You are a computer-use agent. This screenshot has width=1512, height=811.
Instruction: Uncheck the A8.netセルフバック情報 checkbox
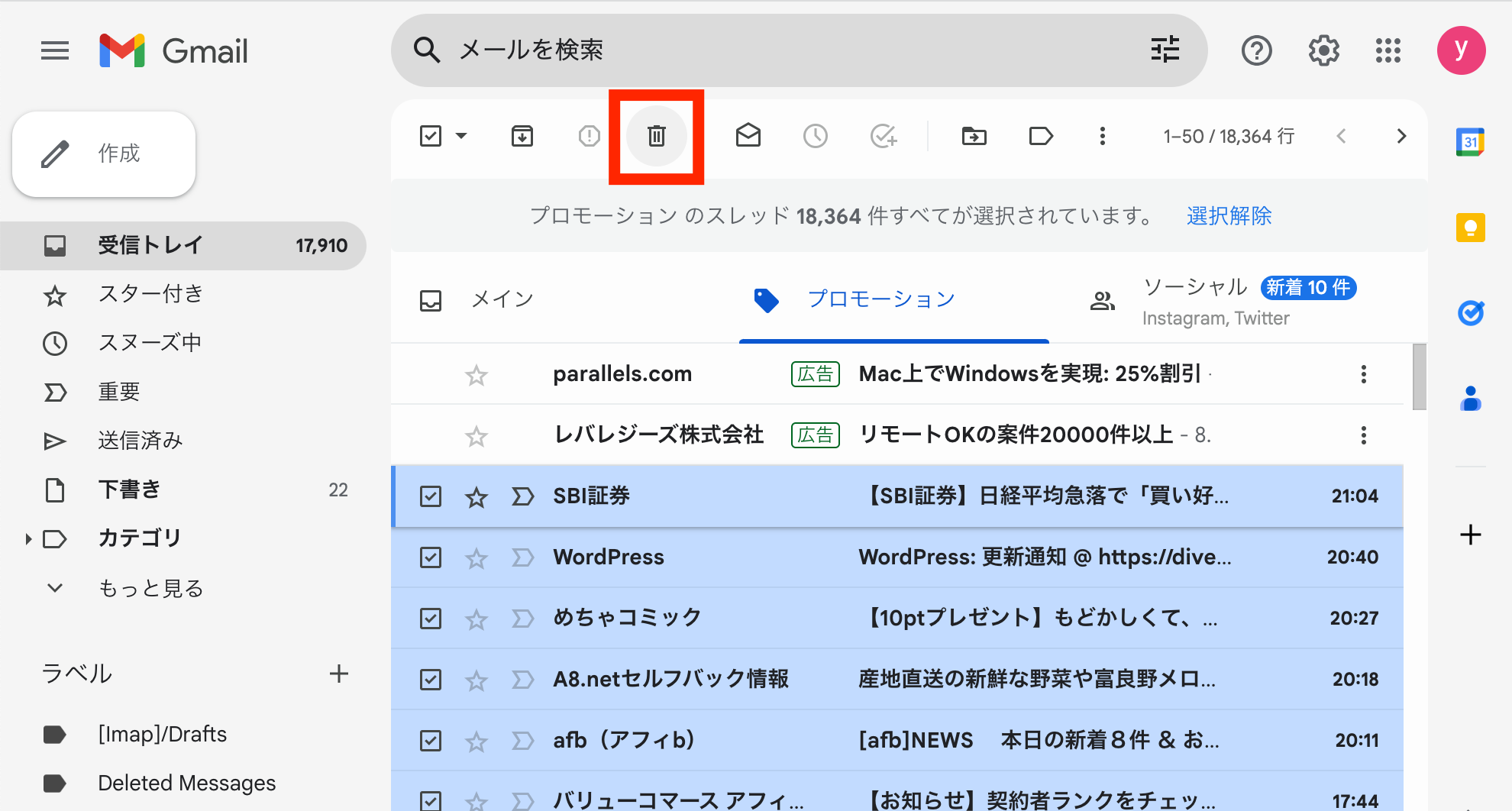pos(431,680)
